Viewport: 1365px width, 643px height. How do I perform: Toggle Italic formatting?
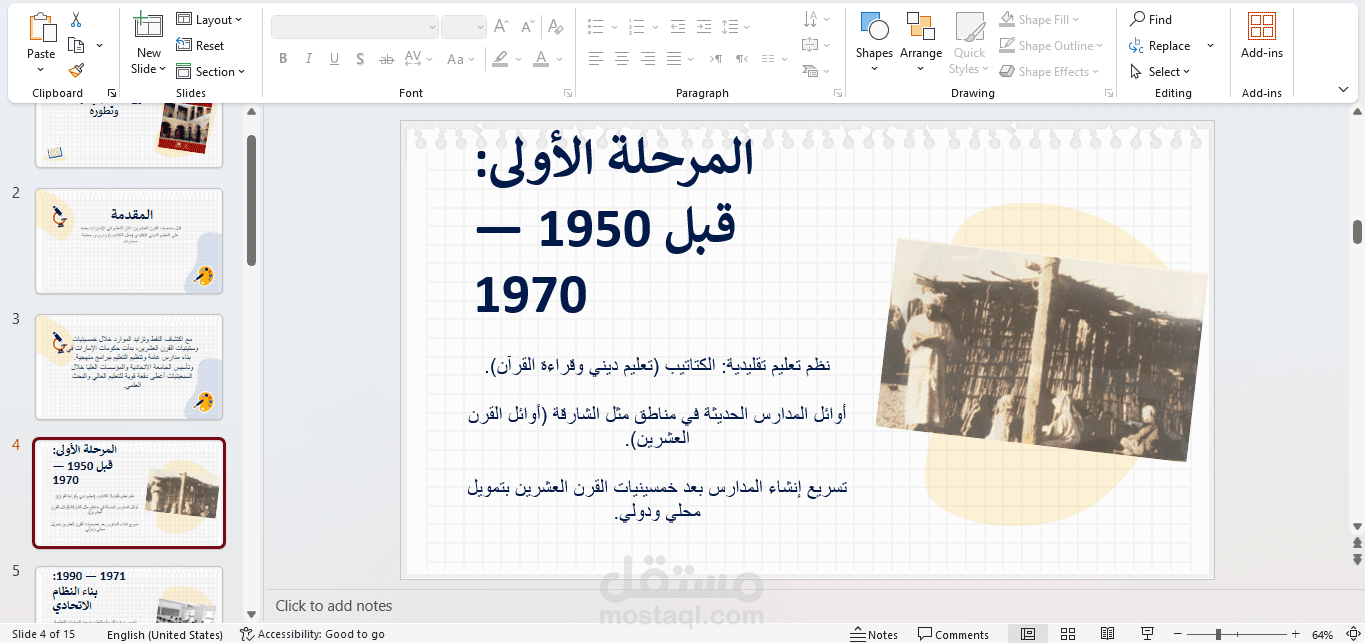(308, 59)
